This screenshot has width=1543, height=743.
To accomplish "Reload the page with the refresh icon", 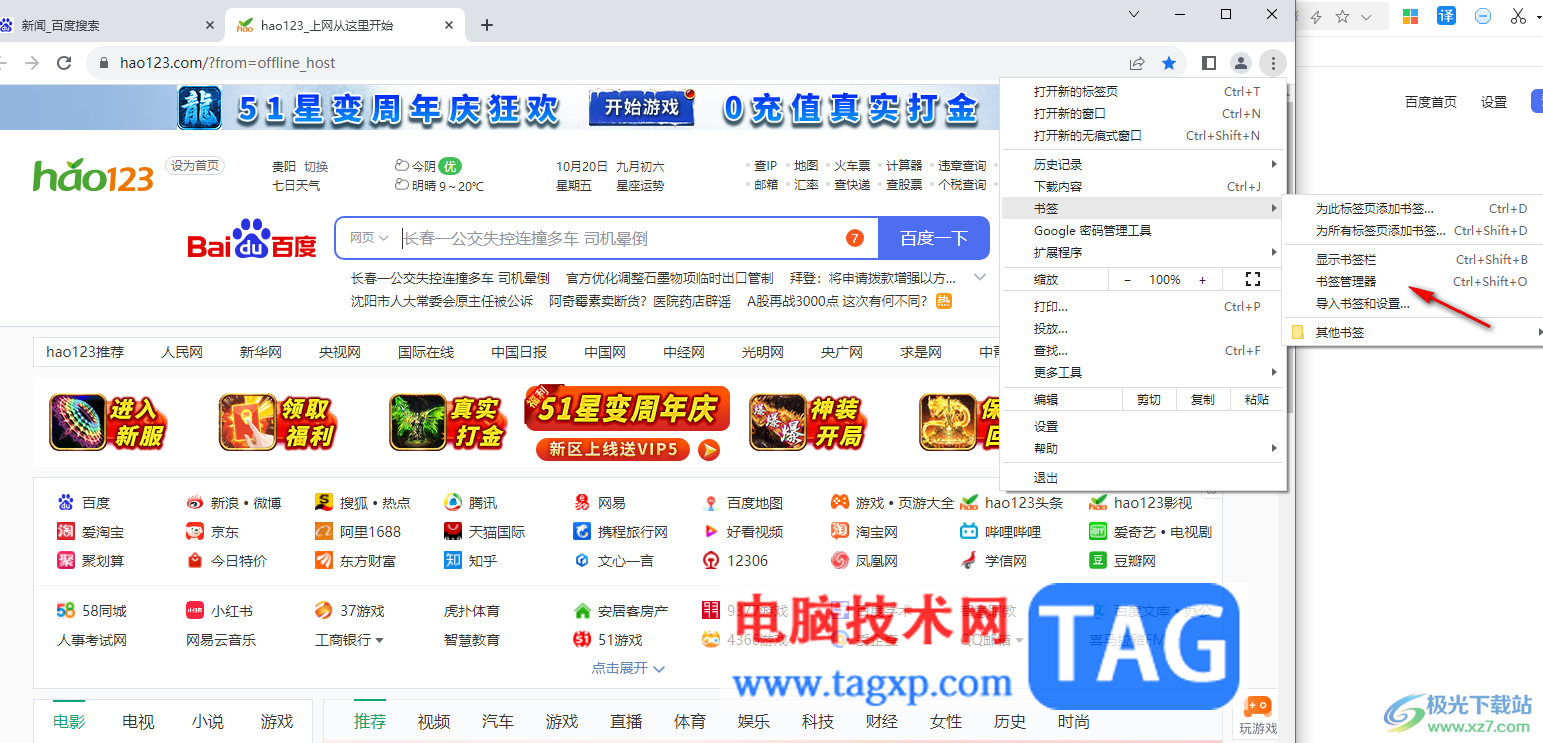I will point(64,63).
